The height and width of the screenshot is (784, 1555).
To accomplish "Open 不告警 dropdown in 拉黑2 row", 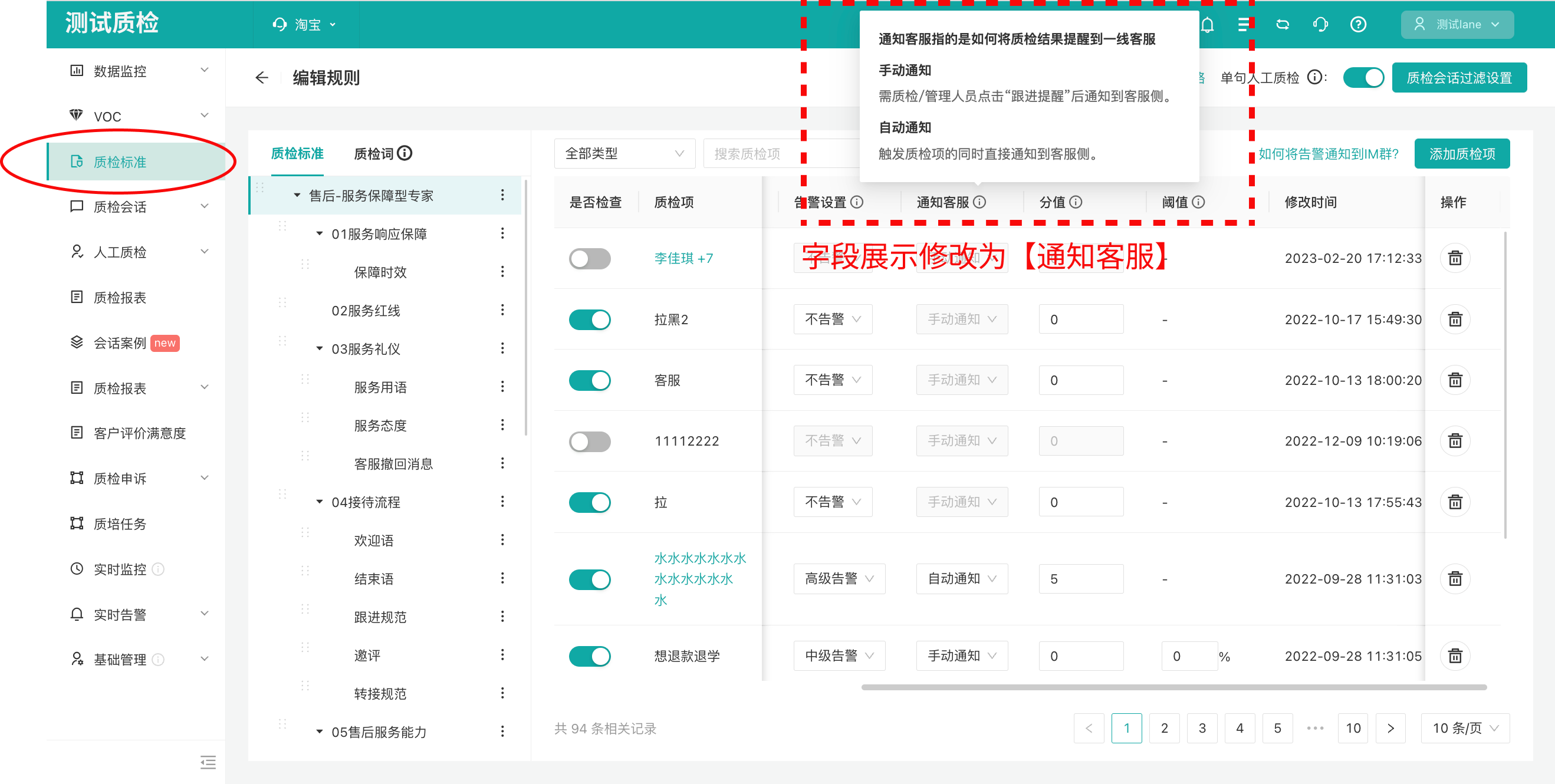I will (x=833, y=319).
